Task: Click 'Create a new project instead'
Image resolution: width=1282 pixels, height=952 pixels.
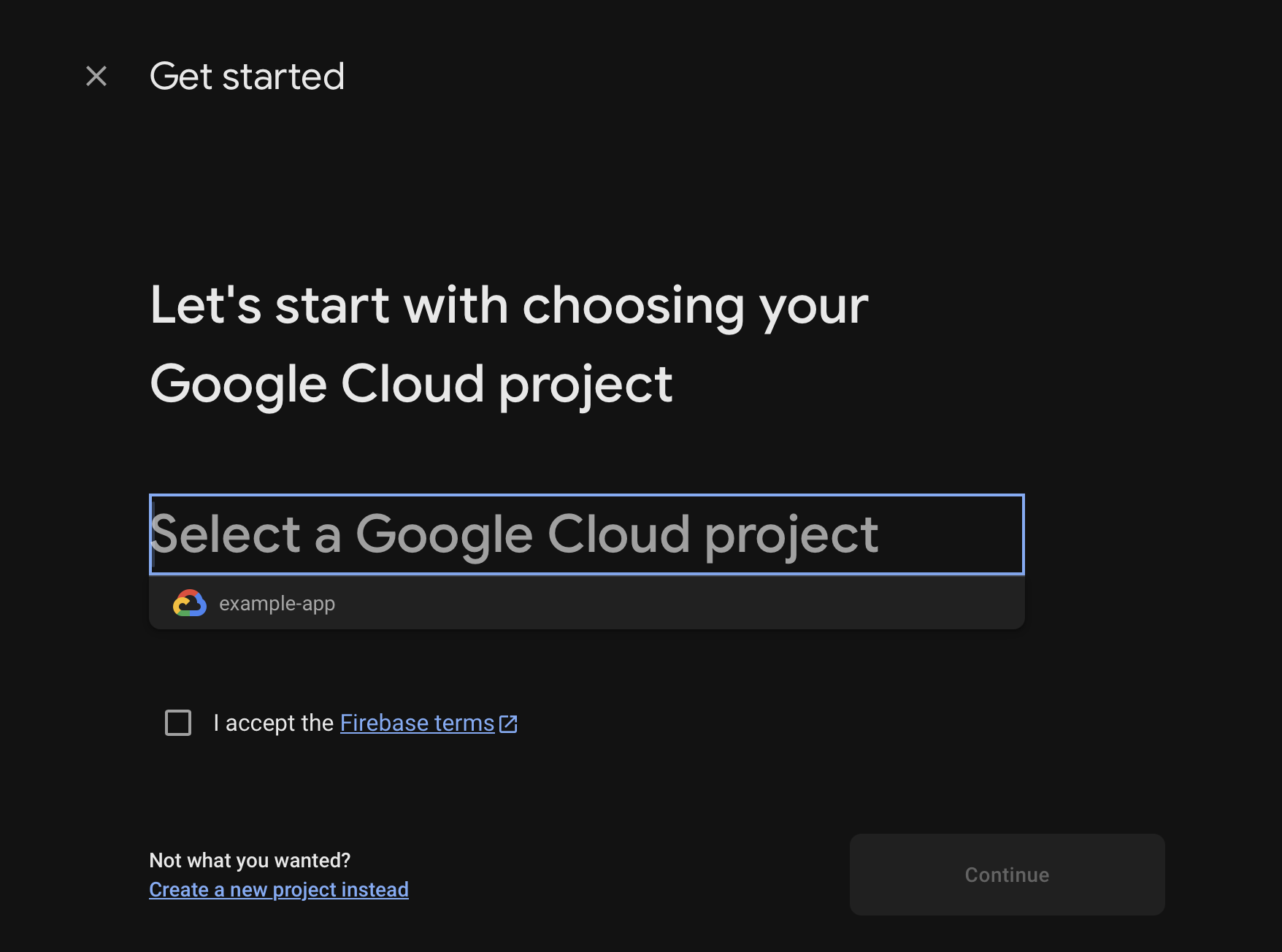Action: [x=278, y=889]
